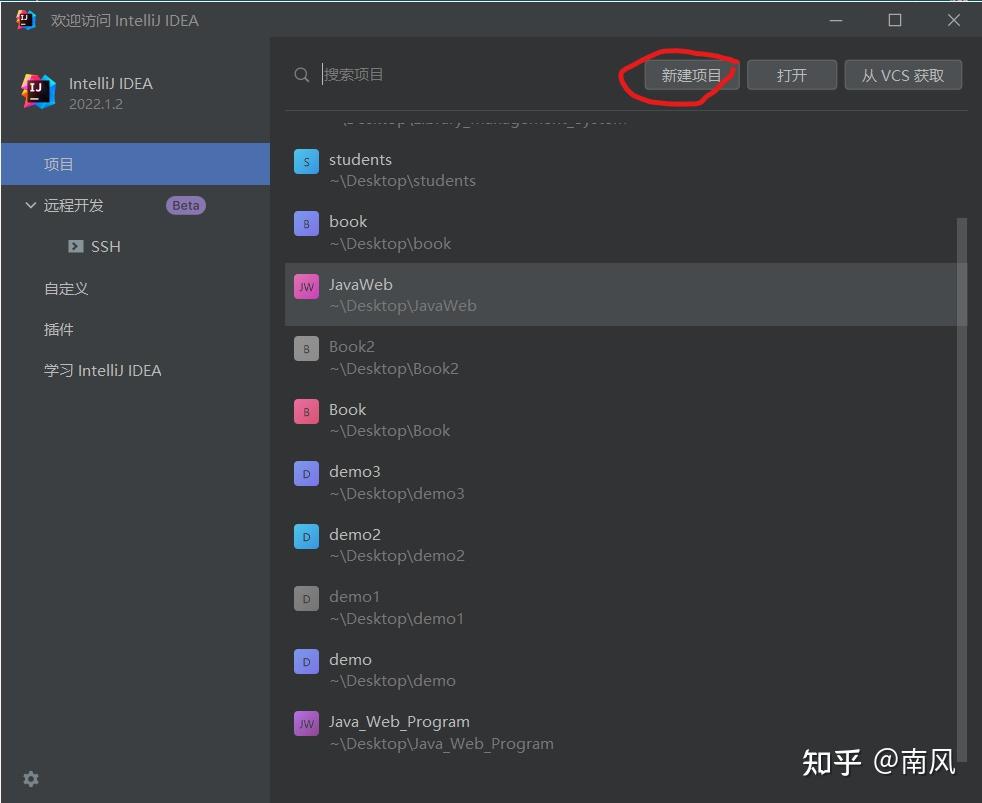Viewport: 982px width, 803px height.
Task: Click the 2022.1.2 version text
Action: coord(96,104)
